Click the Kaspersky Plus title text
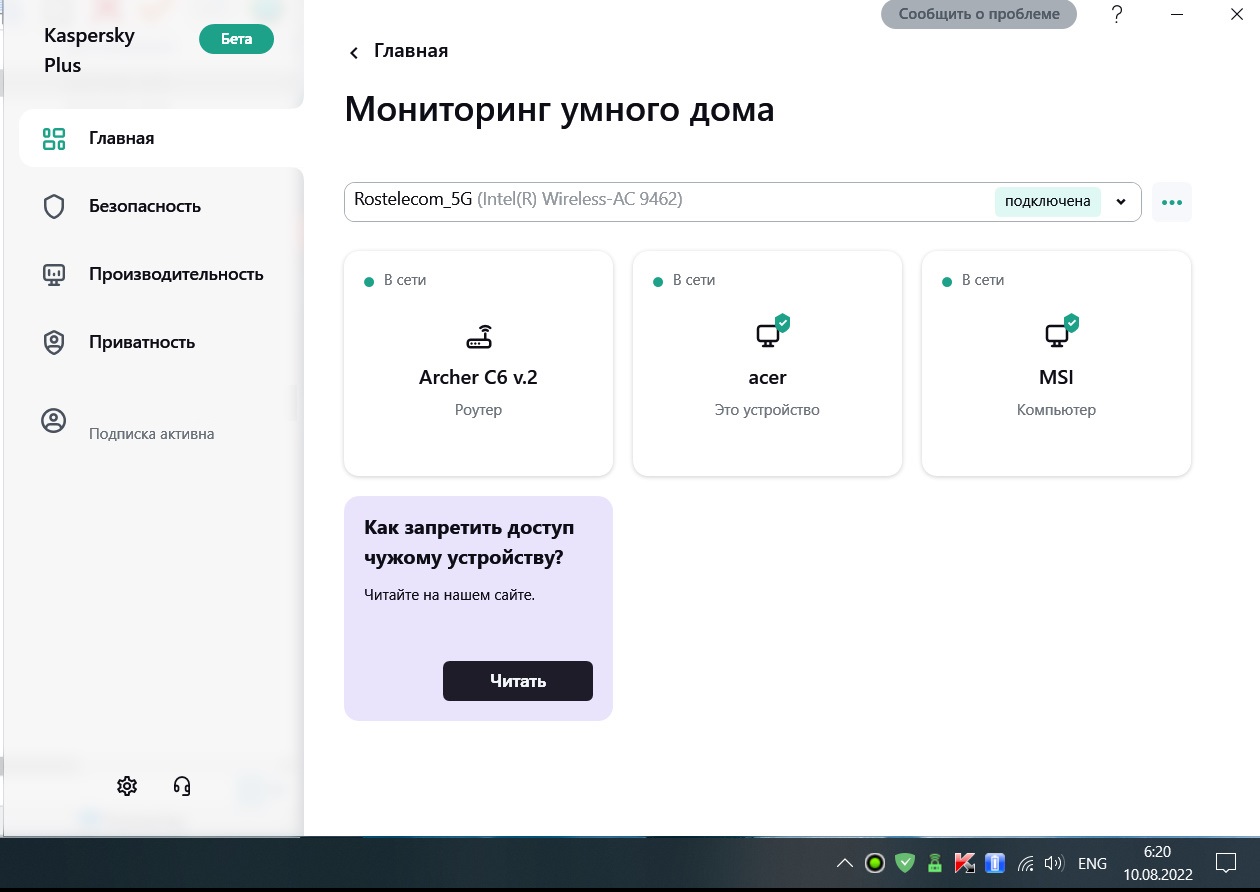Image resolution: width=1260 pixels, height=892 pixels. [90, 50]
